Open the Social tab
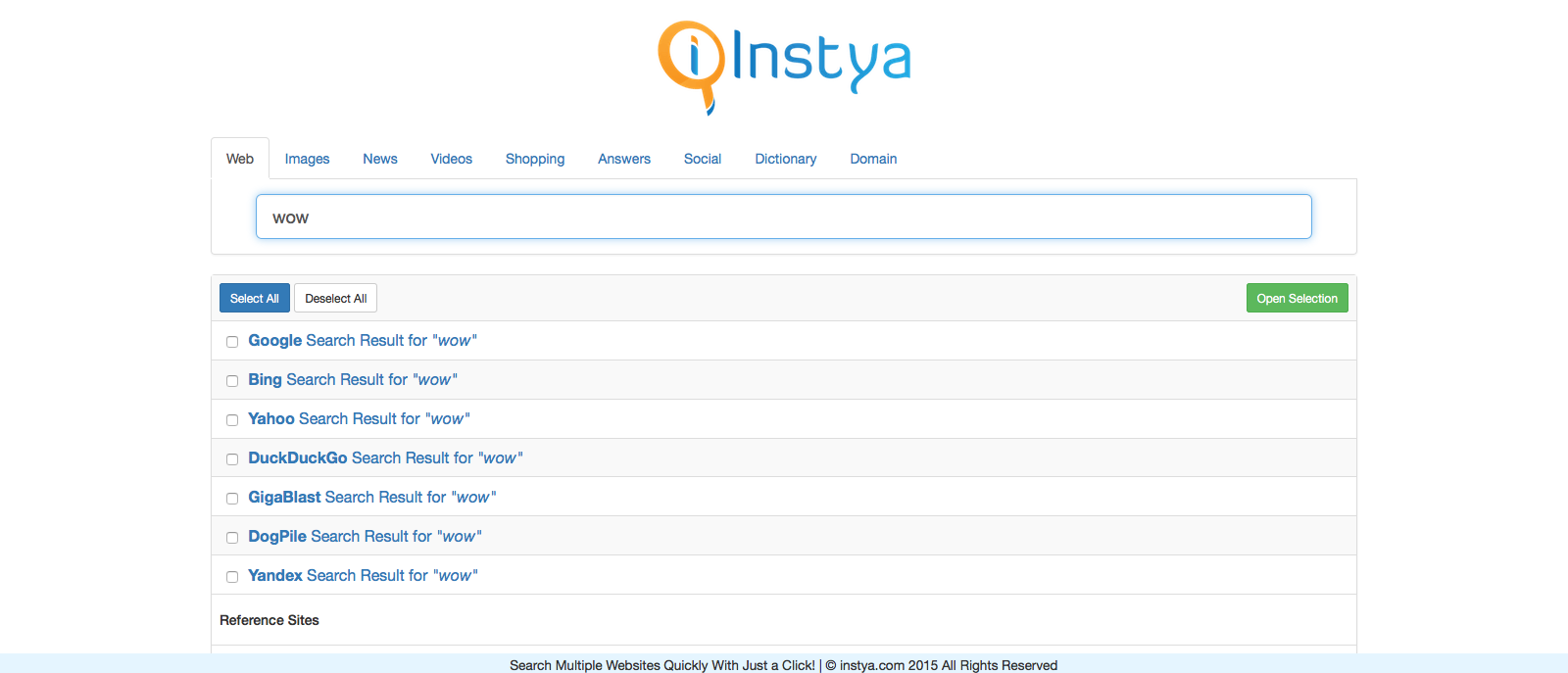The width and height of the screenshot is (1568, 673). click(x=703, y=159)
